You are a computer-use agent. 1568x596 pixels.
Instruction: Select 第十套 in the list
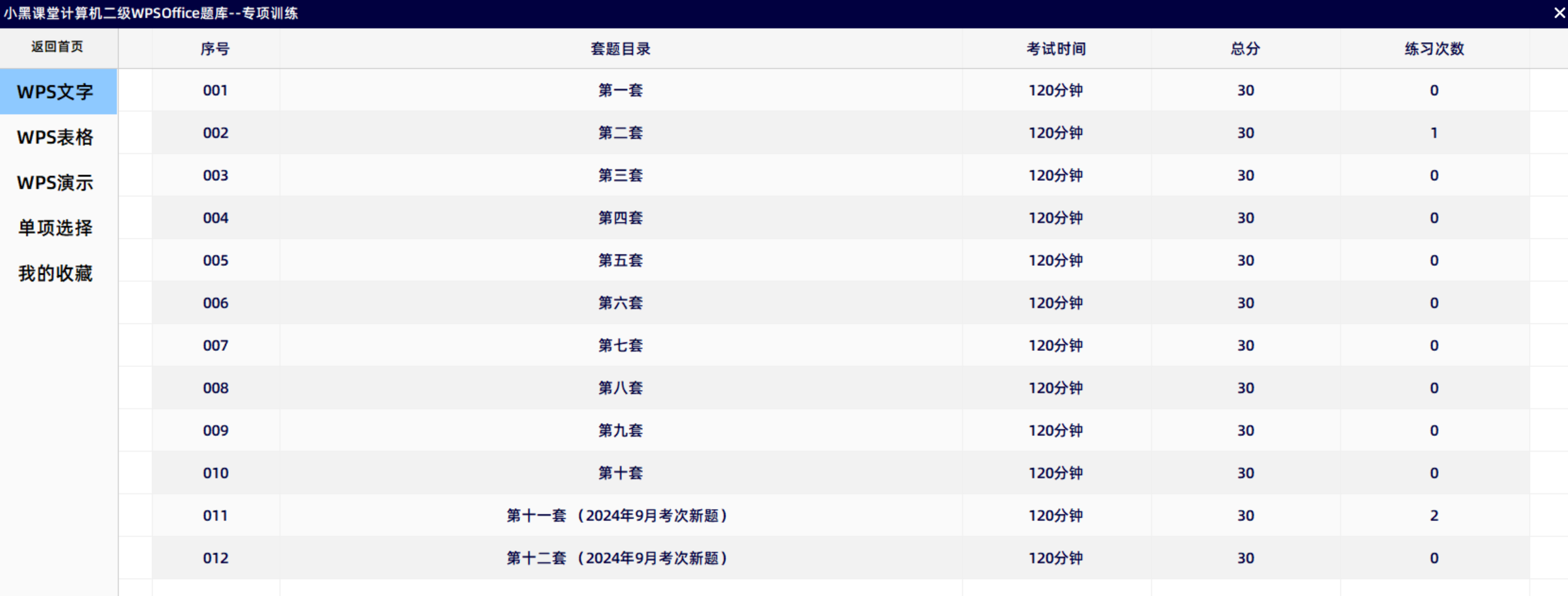click(620, 473)
